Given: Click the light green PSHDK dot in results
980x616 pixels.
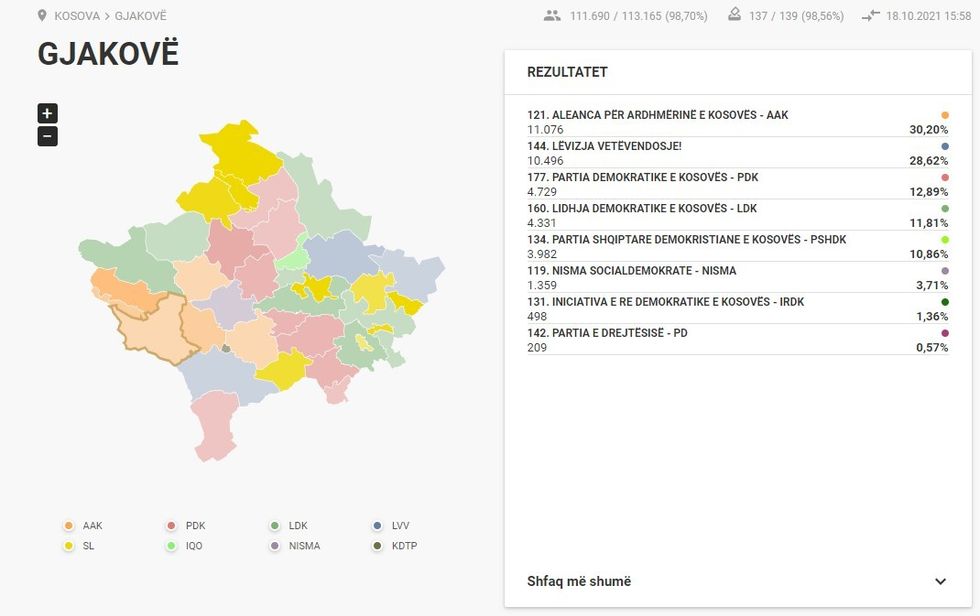Looking at the screenshot, I should [944, 239].
